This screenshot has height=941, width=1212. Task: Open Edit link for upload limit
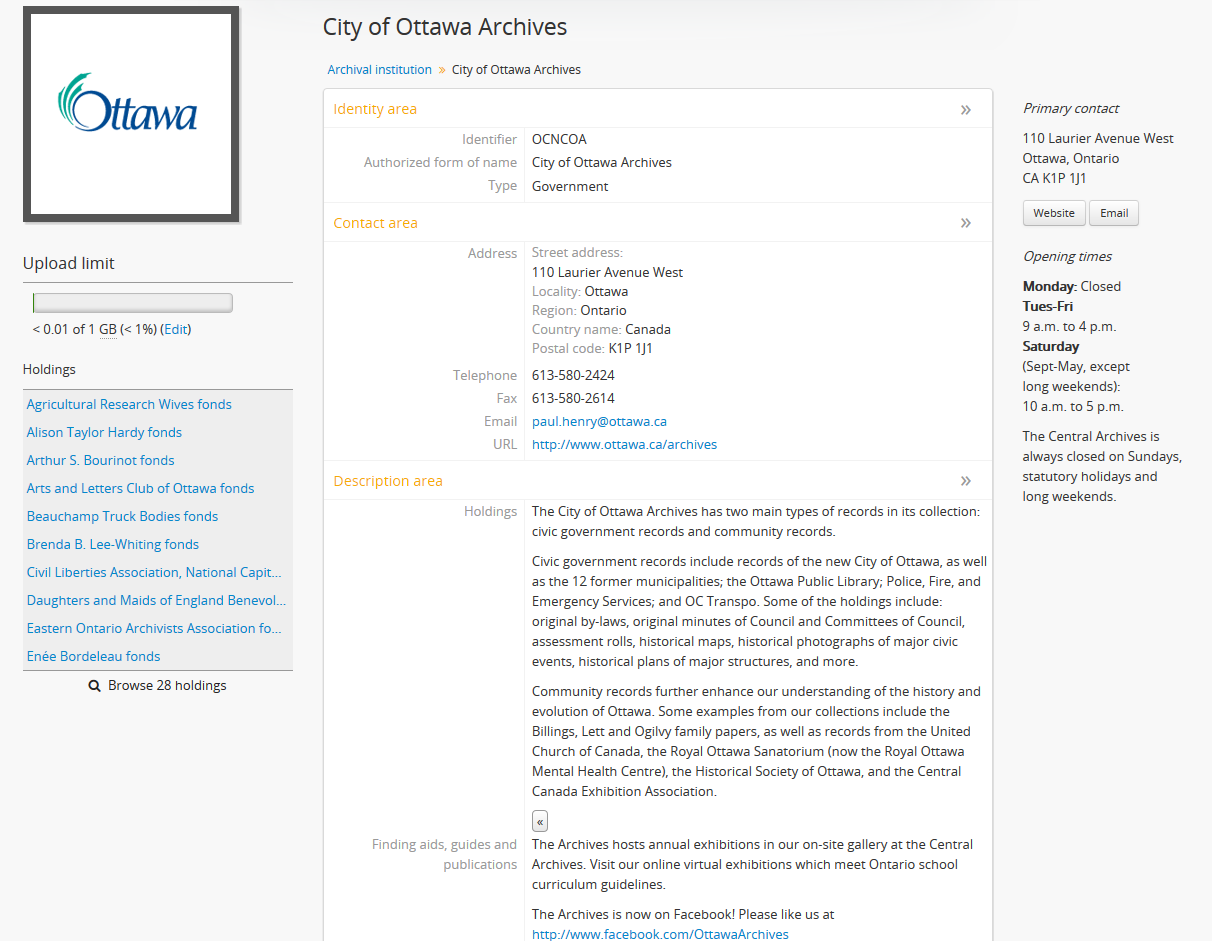coord(175,329)
